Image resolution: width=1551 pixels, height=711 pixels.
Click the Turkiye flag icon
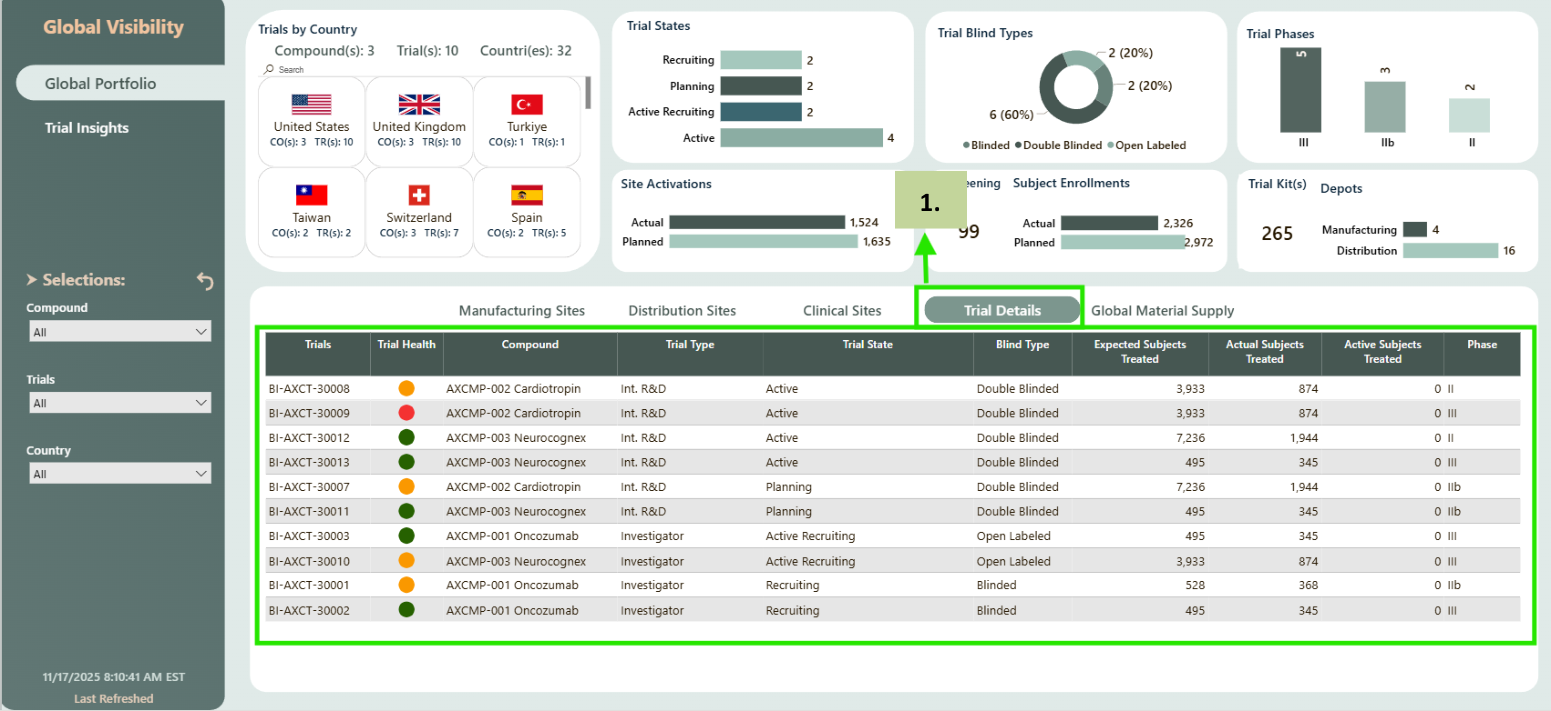click(526, 104)
